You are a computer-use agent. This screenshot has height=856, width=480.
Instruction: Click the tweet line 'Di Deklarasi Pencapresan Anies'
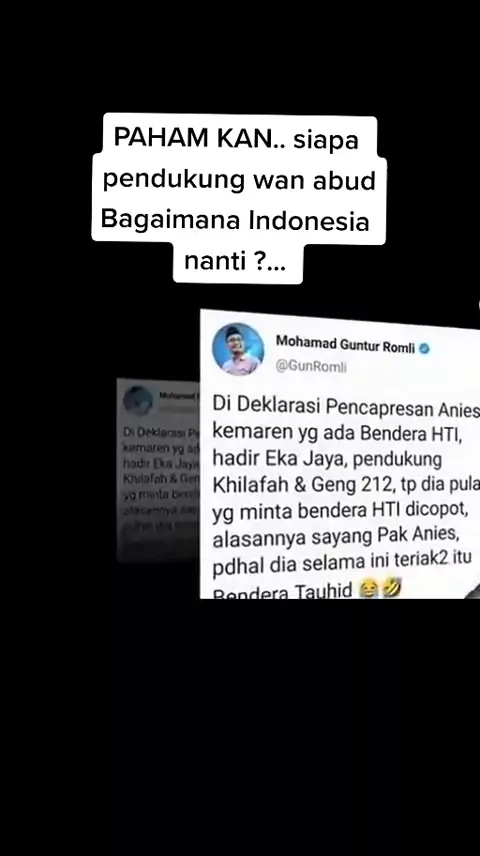[x=346, y=407]
